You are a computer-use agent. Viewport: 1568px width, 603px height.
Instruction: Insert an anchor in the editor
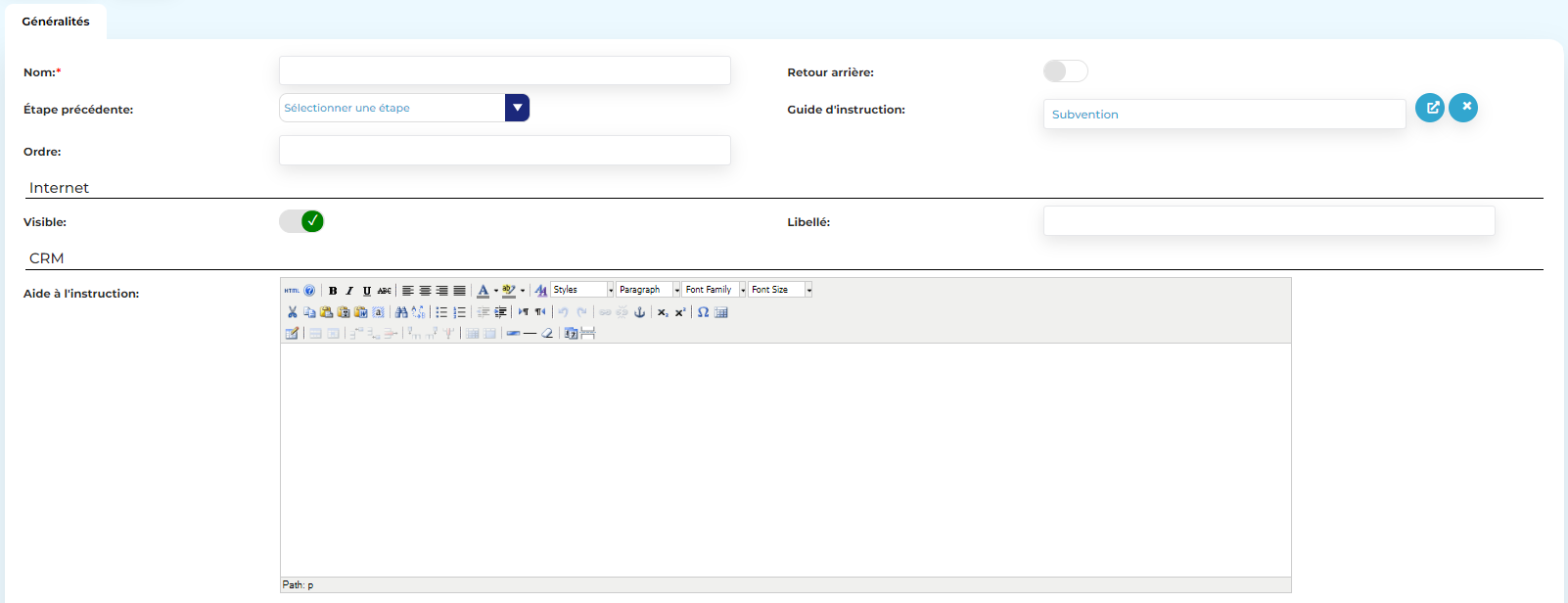pos(640,312)
